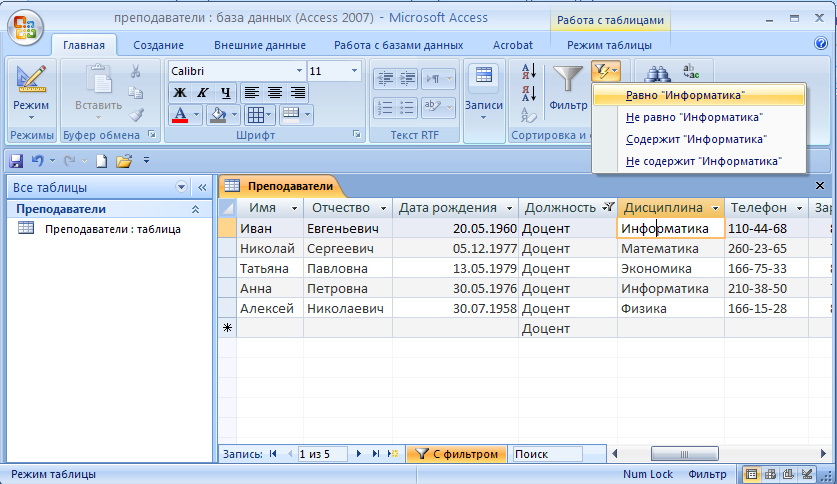
Task: Go to first record button
Action: [273, 454]
